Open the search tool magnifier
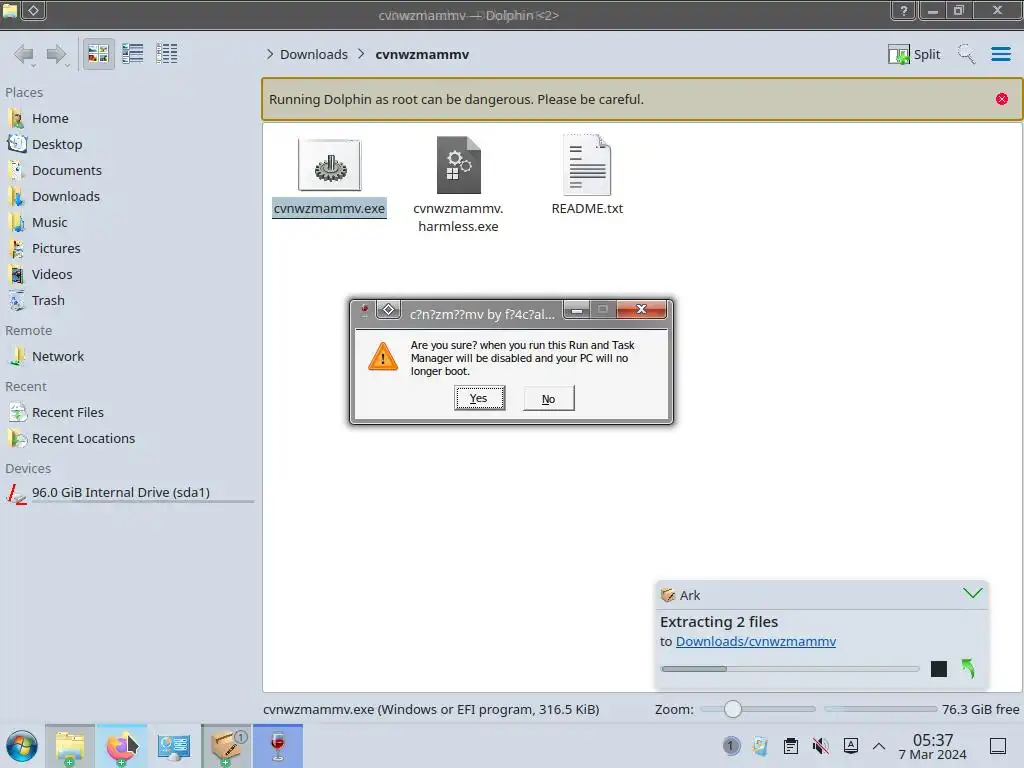The height and width of the screenshot is (768, 1024). [x=966, y=54]
